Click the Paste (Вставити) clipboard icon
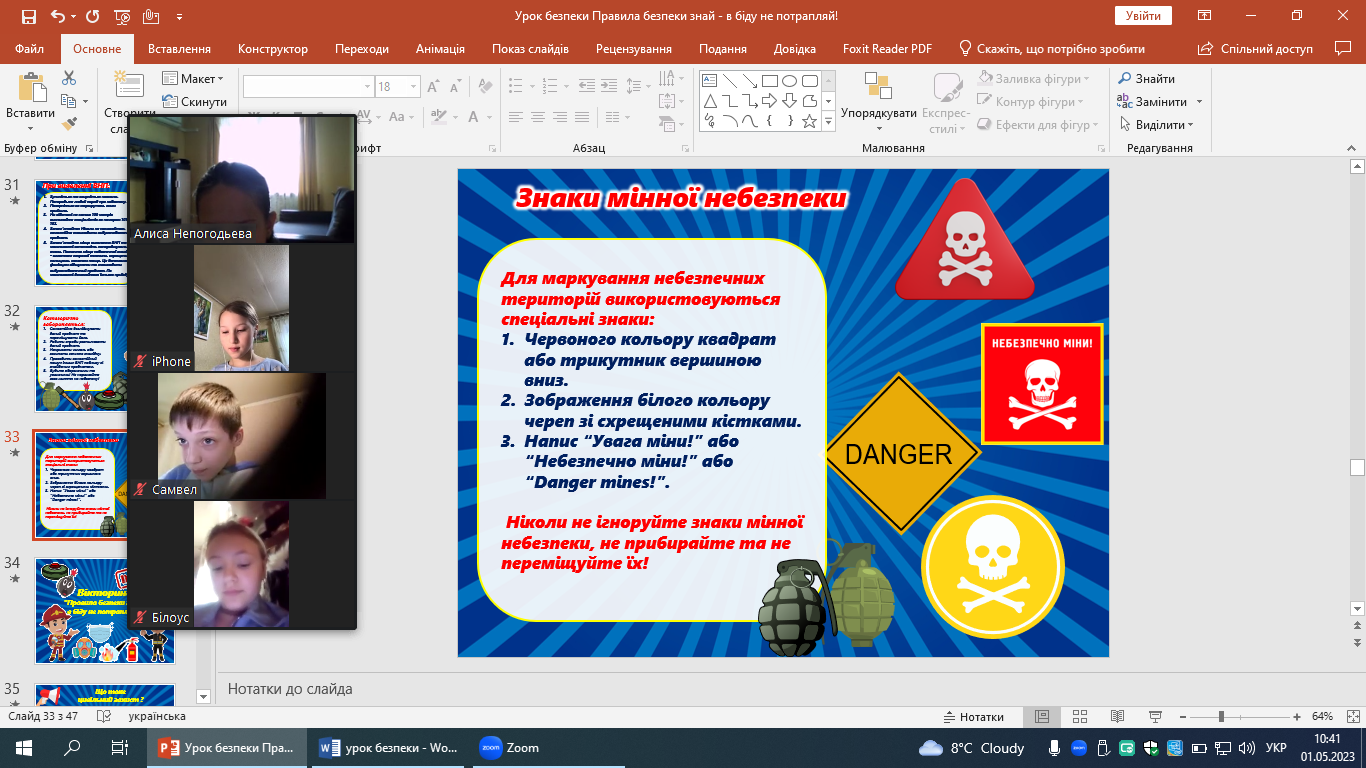Image resolution: width=1366 pixels, height=768 pixels. pyautogui.click(x=30, y=89)
